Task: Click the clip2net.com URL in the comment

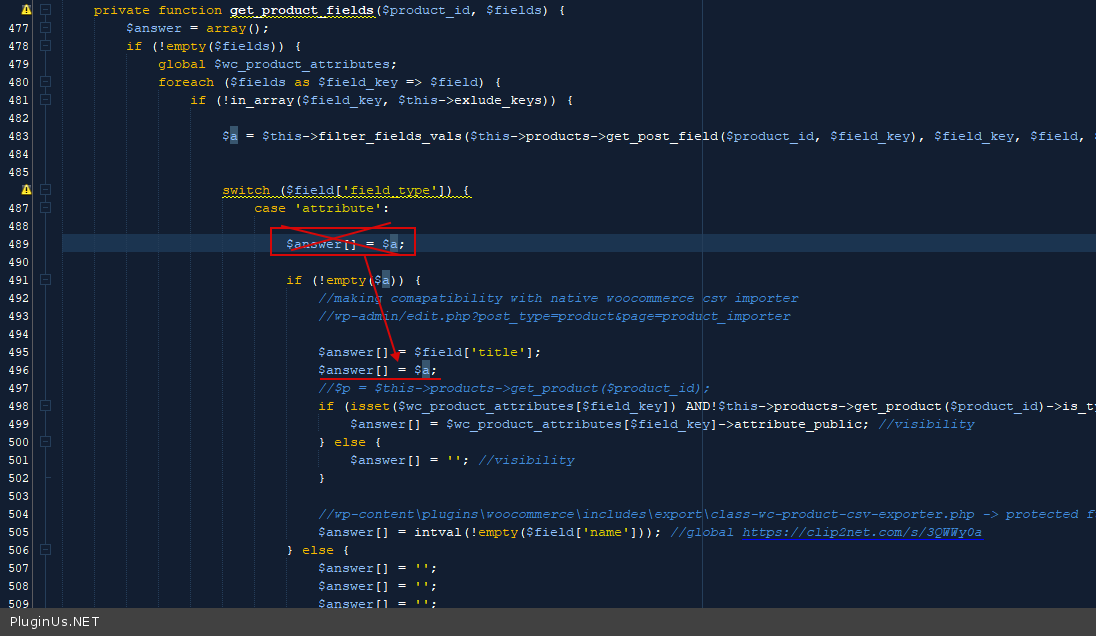Action: coord(862,532)
